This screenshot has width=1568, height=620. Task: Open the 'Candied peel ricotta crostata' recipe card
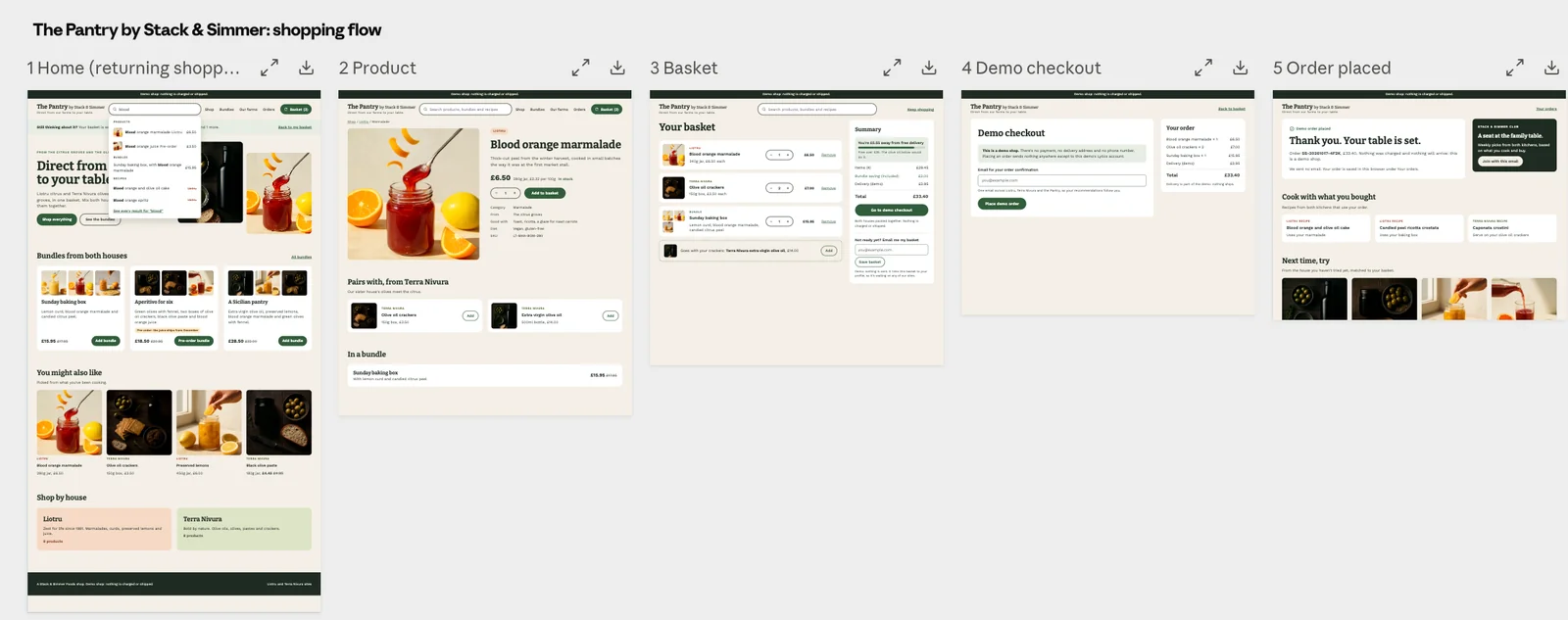tap(1419, 228)
